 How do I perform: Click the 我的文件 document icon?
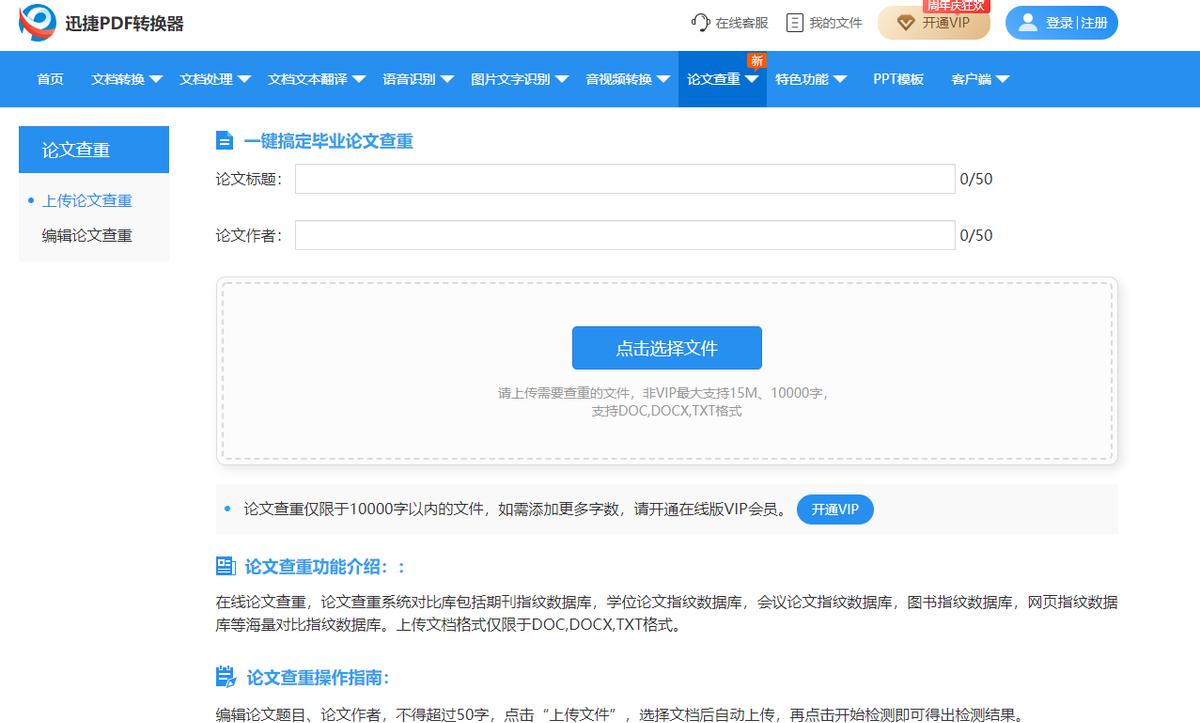[793, 22]
